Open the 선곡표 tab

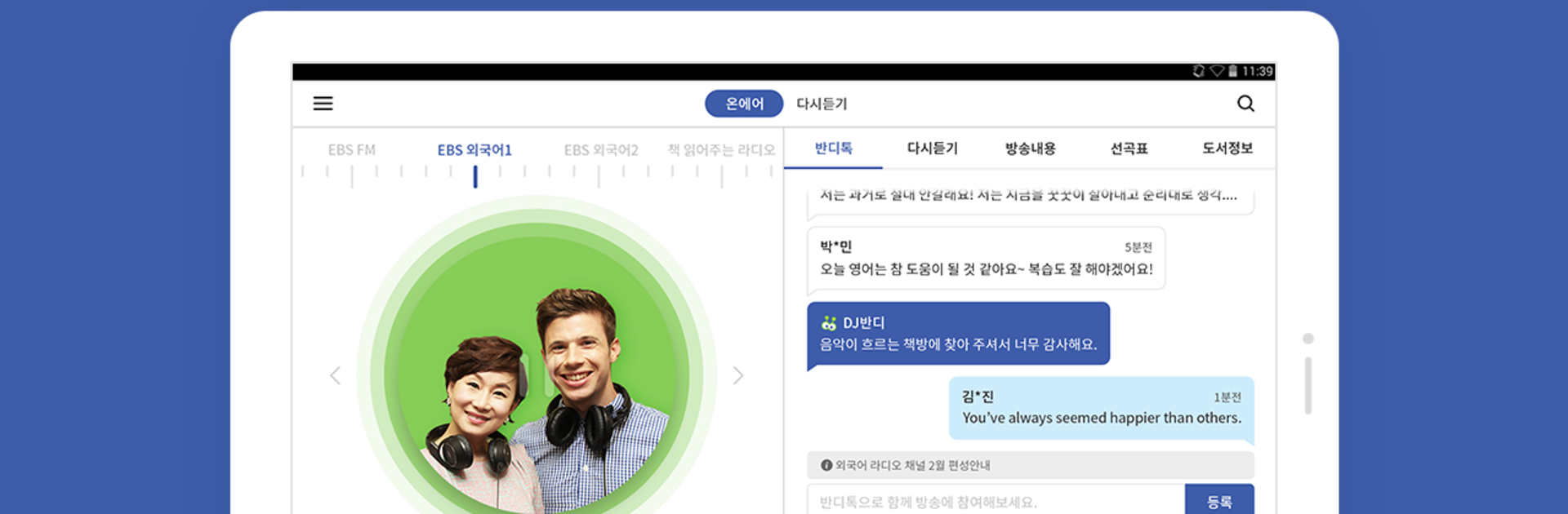point(1129,148)
